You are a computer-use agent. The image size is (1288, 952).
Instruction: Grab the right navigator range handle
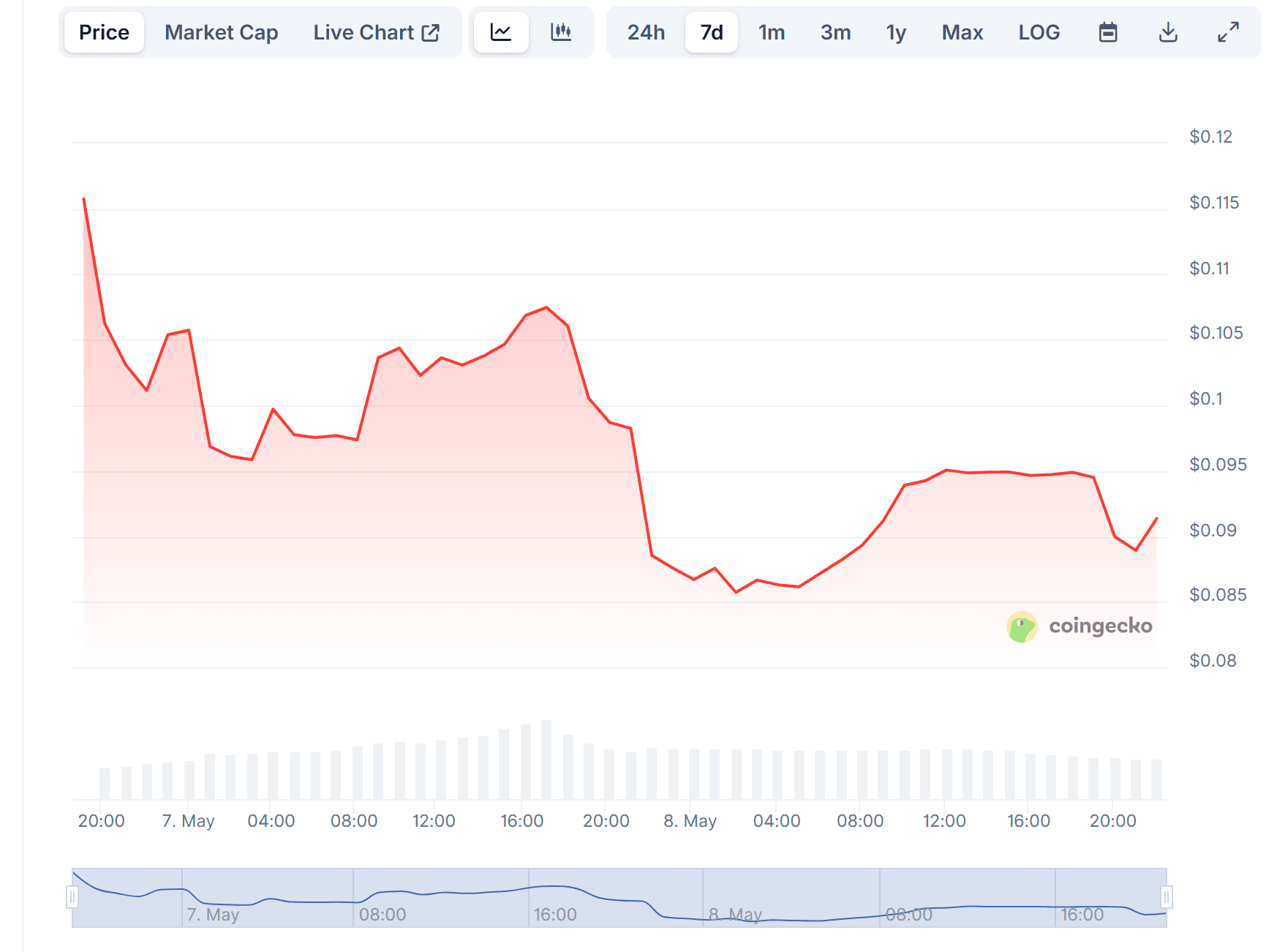click(x=1167, y=897)
